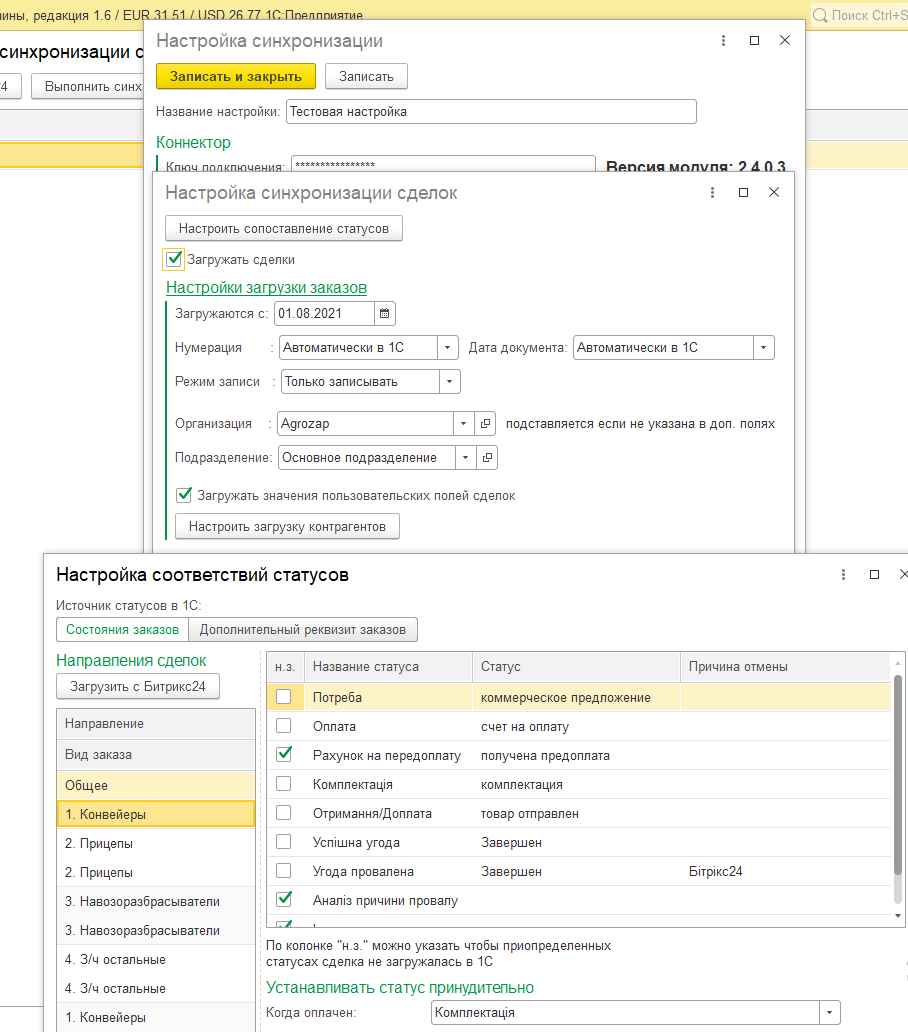Toggle Загружать значения пользовательских полей сделок checkbox

point(184,495)
